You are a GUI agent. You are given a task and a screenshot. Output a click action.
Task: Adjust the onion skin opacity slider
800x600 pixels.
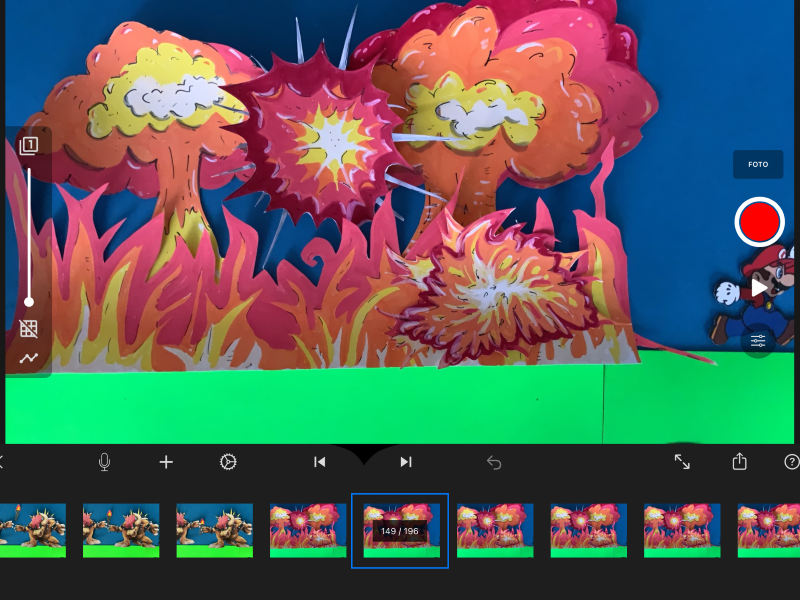click(29, 301)
